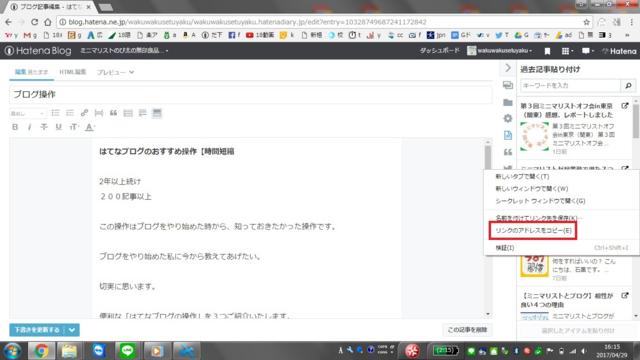Select the yellow 767 article thumbnail
640x360 pixels.
[534, 265]
